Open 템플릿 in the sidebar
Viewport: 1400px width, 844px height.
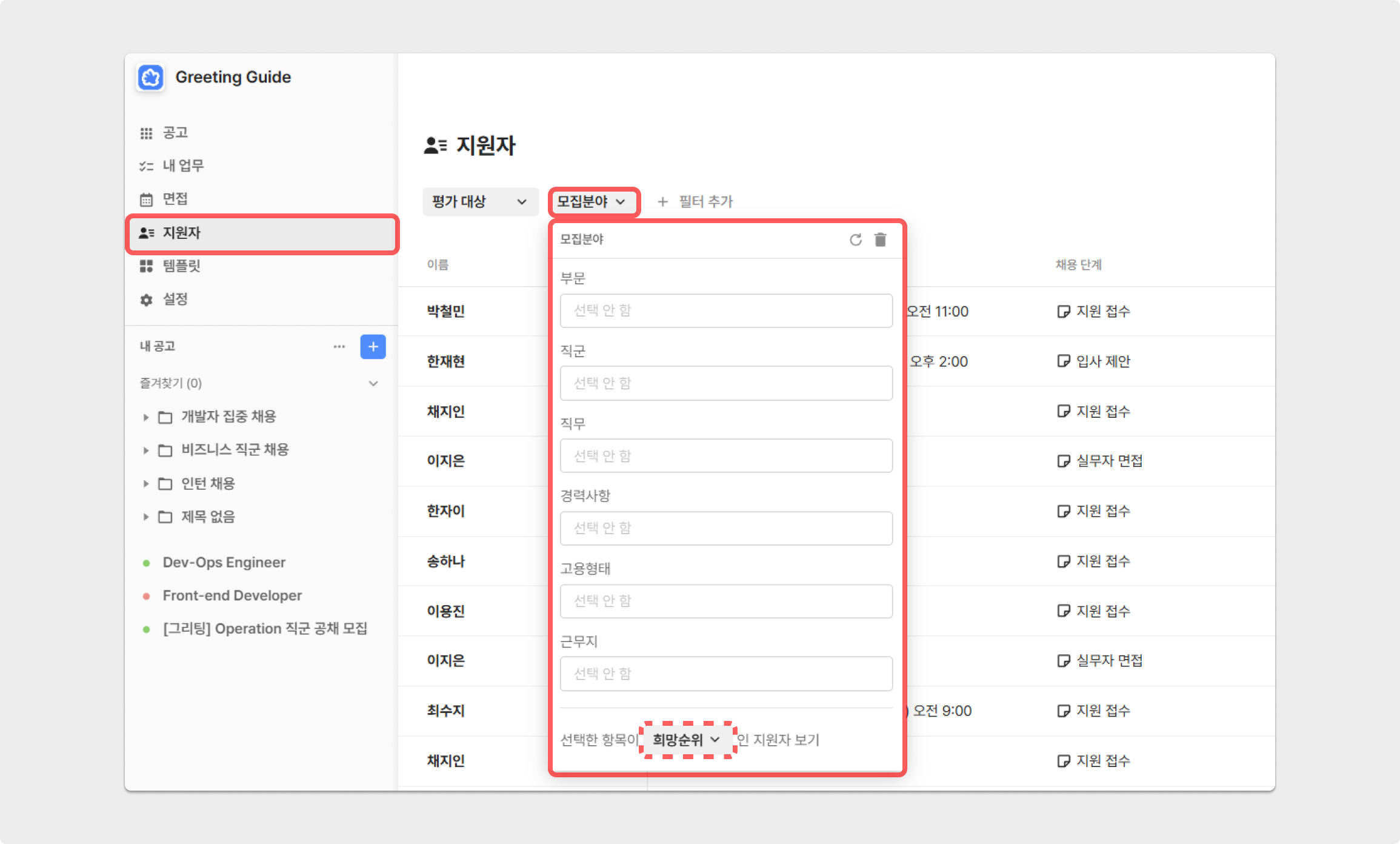pos(181,266)
